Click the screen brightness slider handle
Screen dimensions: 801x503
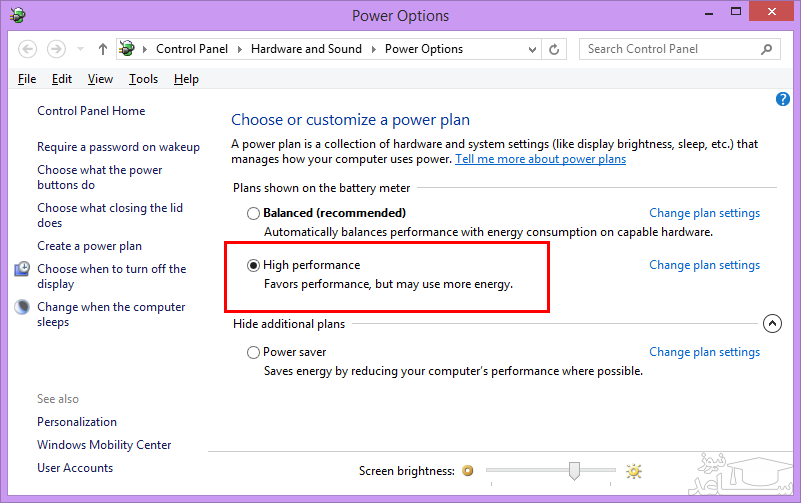tap(574, 470)
